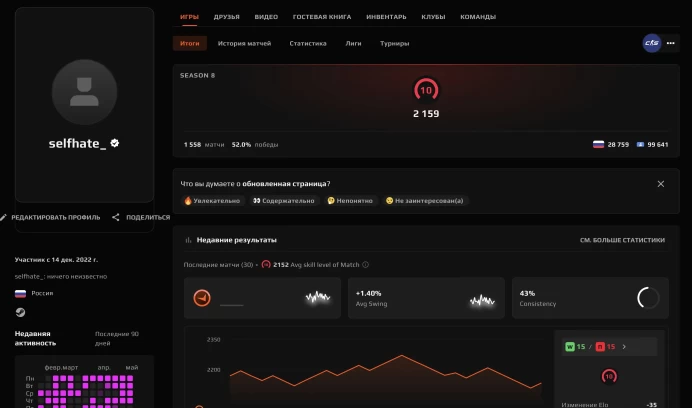Click the CS game selector icon
Viewport: 692px width, 408px height.
tap(651, 43)
